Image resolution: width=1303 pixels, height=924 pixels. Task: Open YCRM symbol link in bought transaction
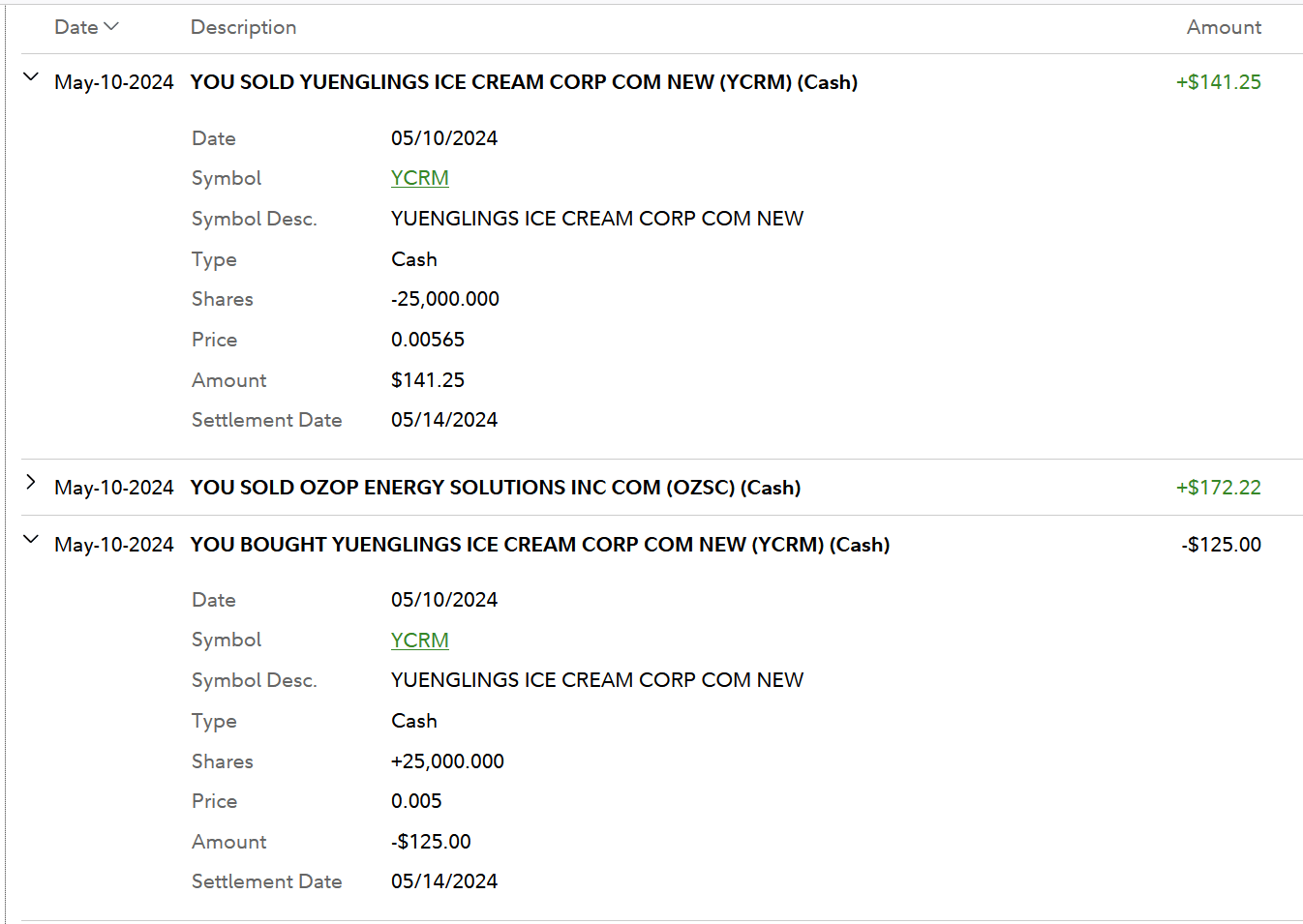(419, 641)
